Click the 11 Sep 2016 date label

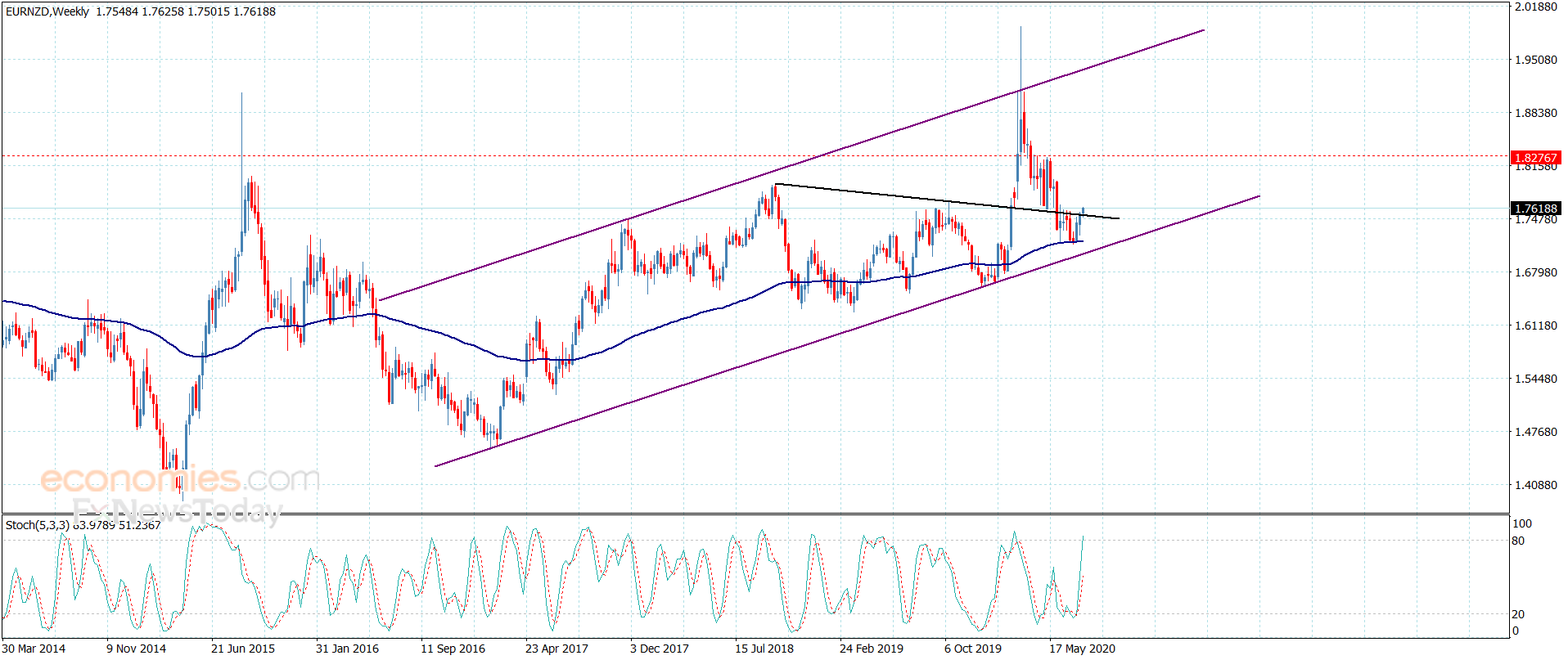[453, 649]
